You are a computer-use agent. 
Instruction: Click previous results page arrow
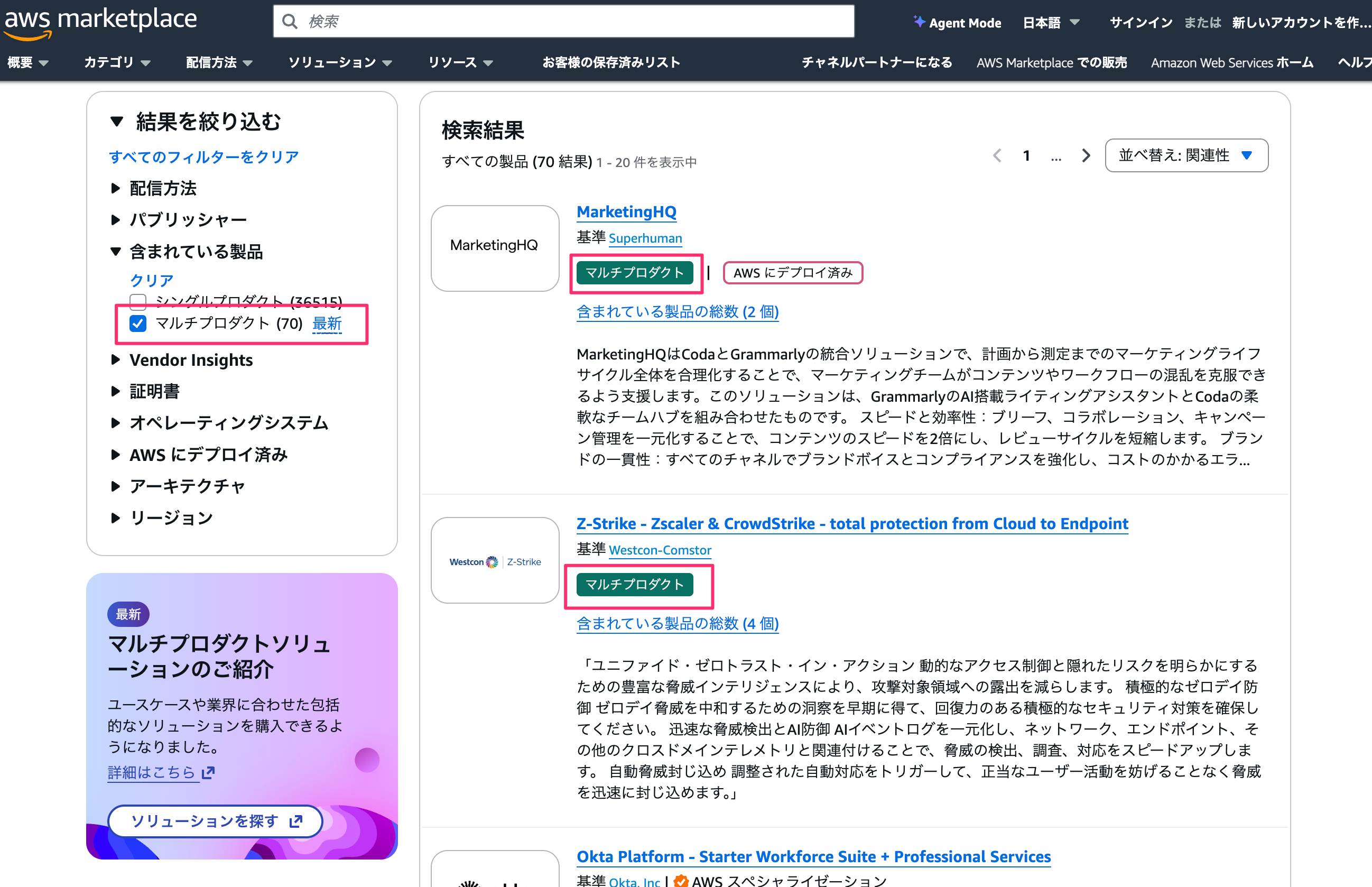tap(997, 155)
